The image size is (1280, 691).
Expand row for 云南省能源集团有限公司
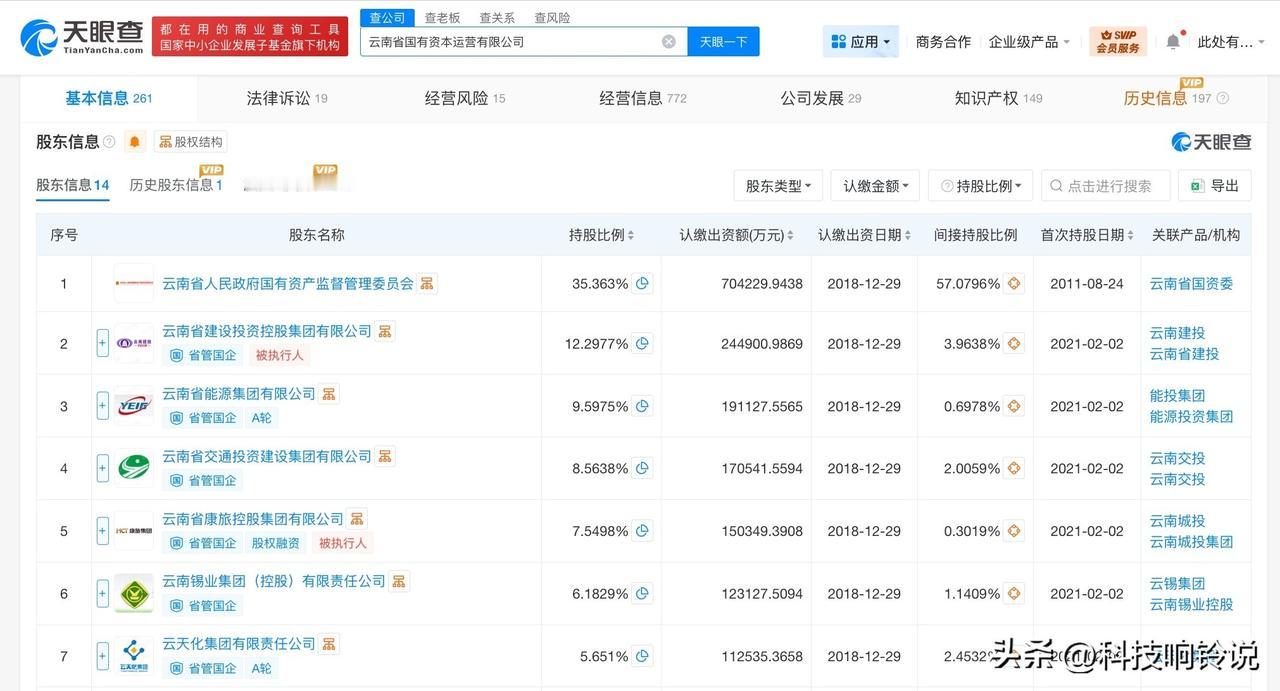[102, 406]
